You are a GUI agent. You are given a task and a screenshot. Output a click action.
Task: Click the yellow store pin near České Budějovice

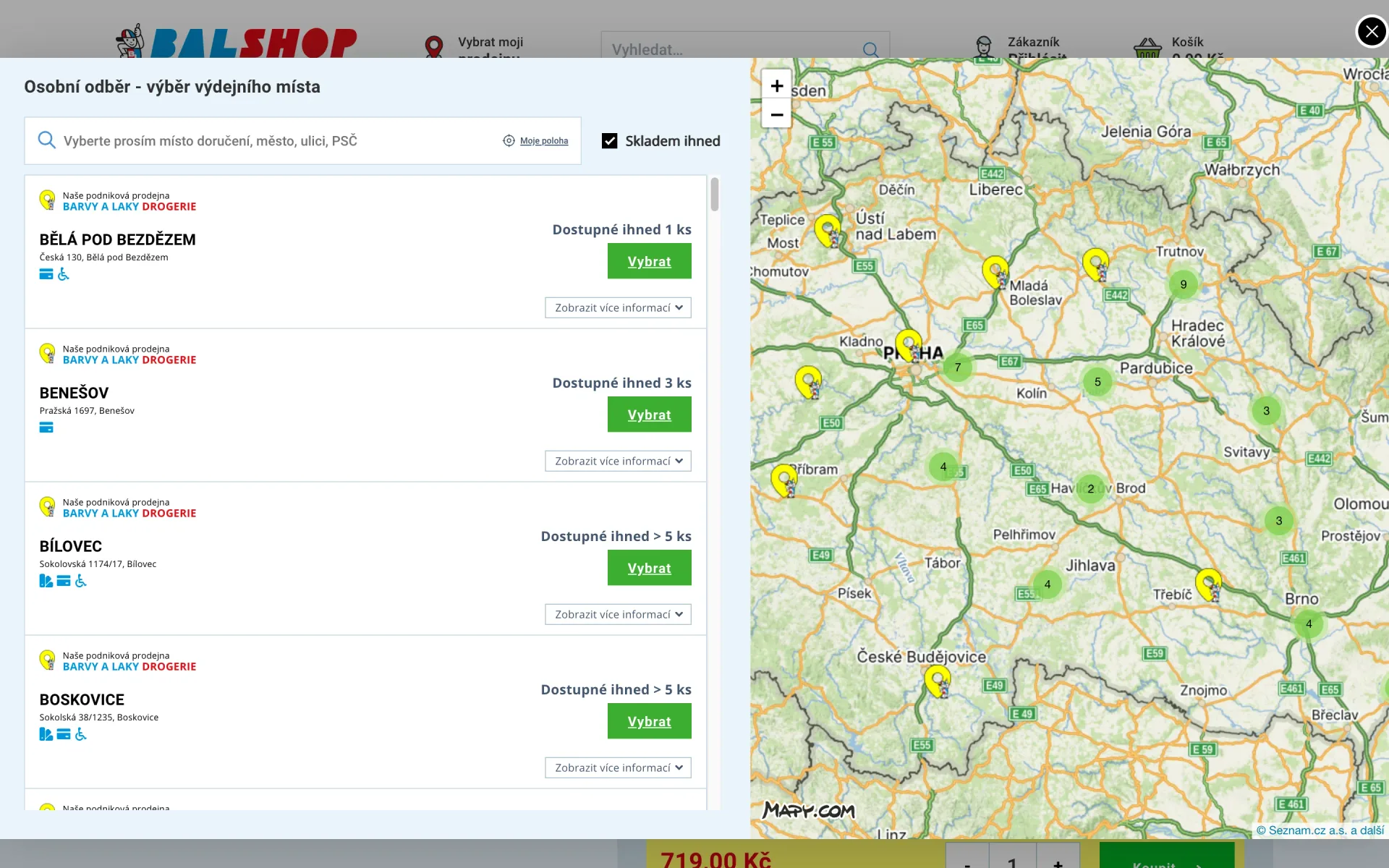[x=938, y=681]
